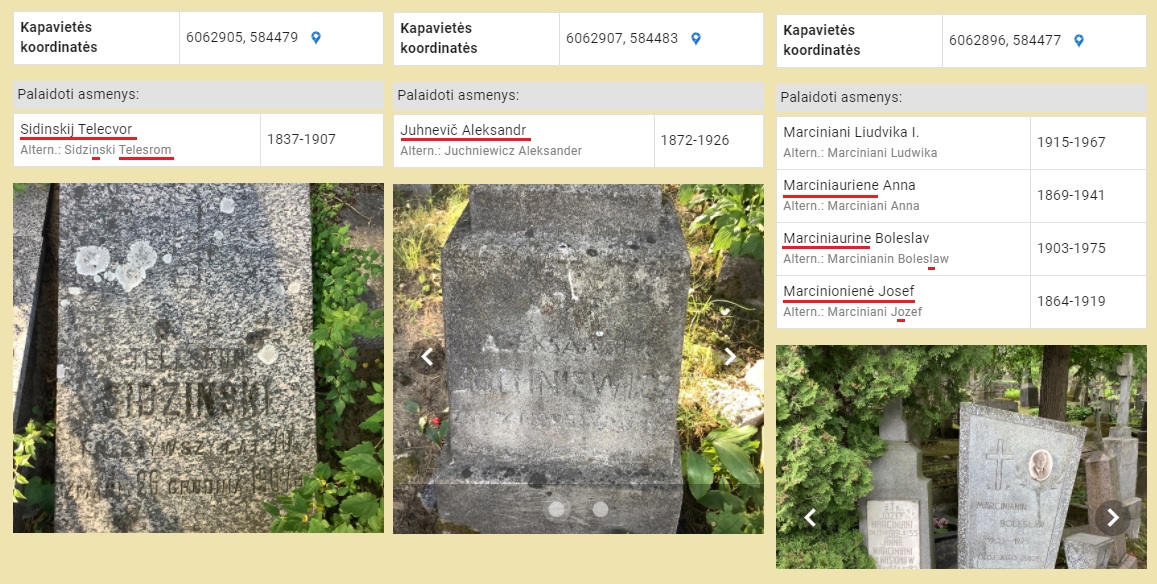
Task: Open the Marciniani family grave photo
Action: point(961,457)
